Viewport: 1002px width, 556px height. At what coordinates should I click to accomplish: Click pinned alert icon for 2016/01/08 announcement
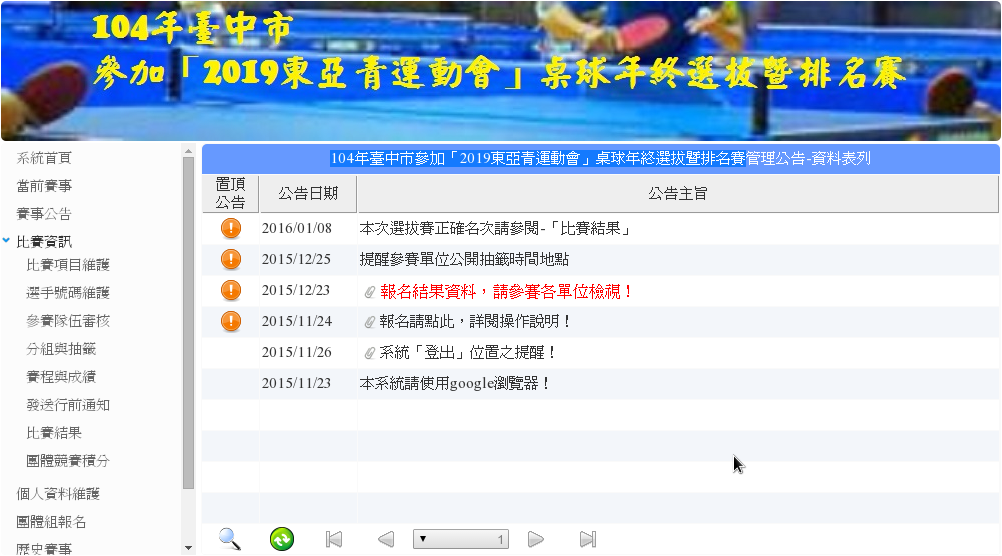[x=231, y=228]
